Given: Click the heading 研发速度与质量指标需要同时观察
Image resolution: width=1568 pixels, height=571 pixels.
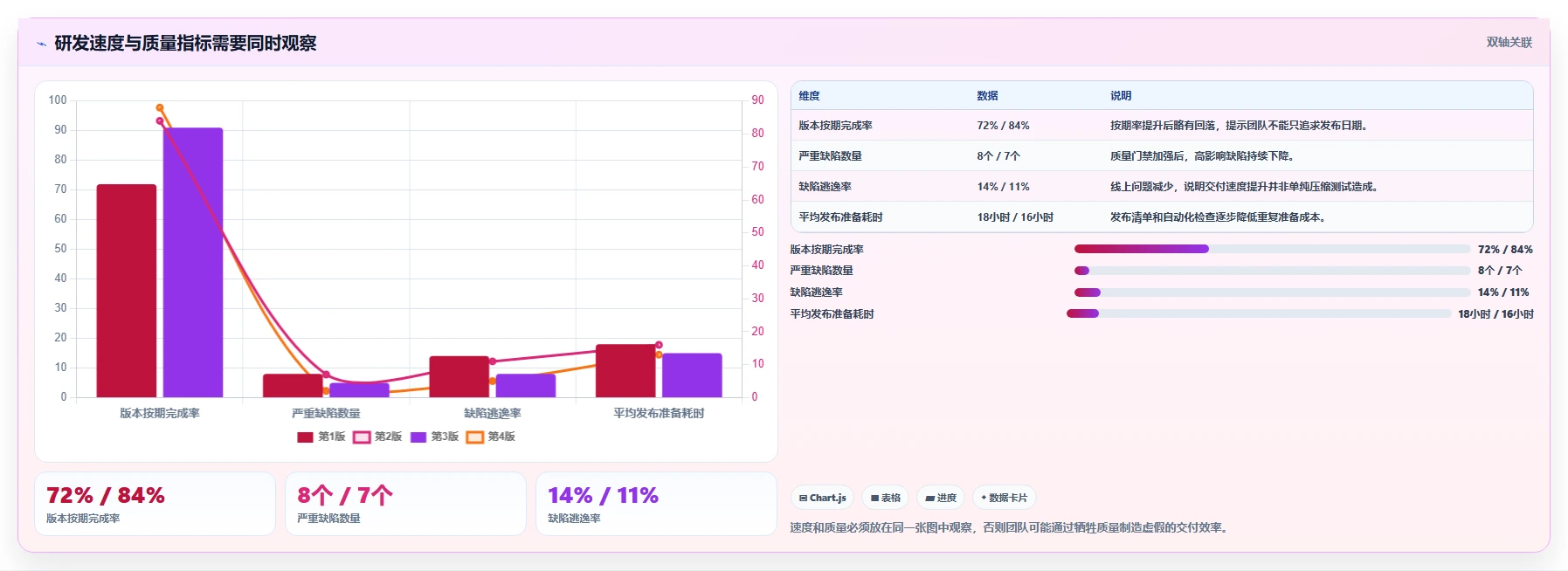Looking at the screenshot, I should [185, 43].
